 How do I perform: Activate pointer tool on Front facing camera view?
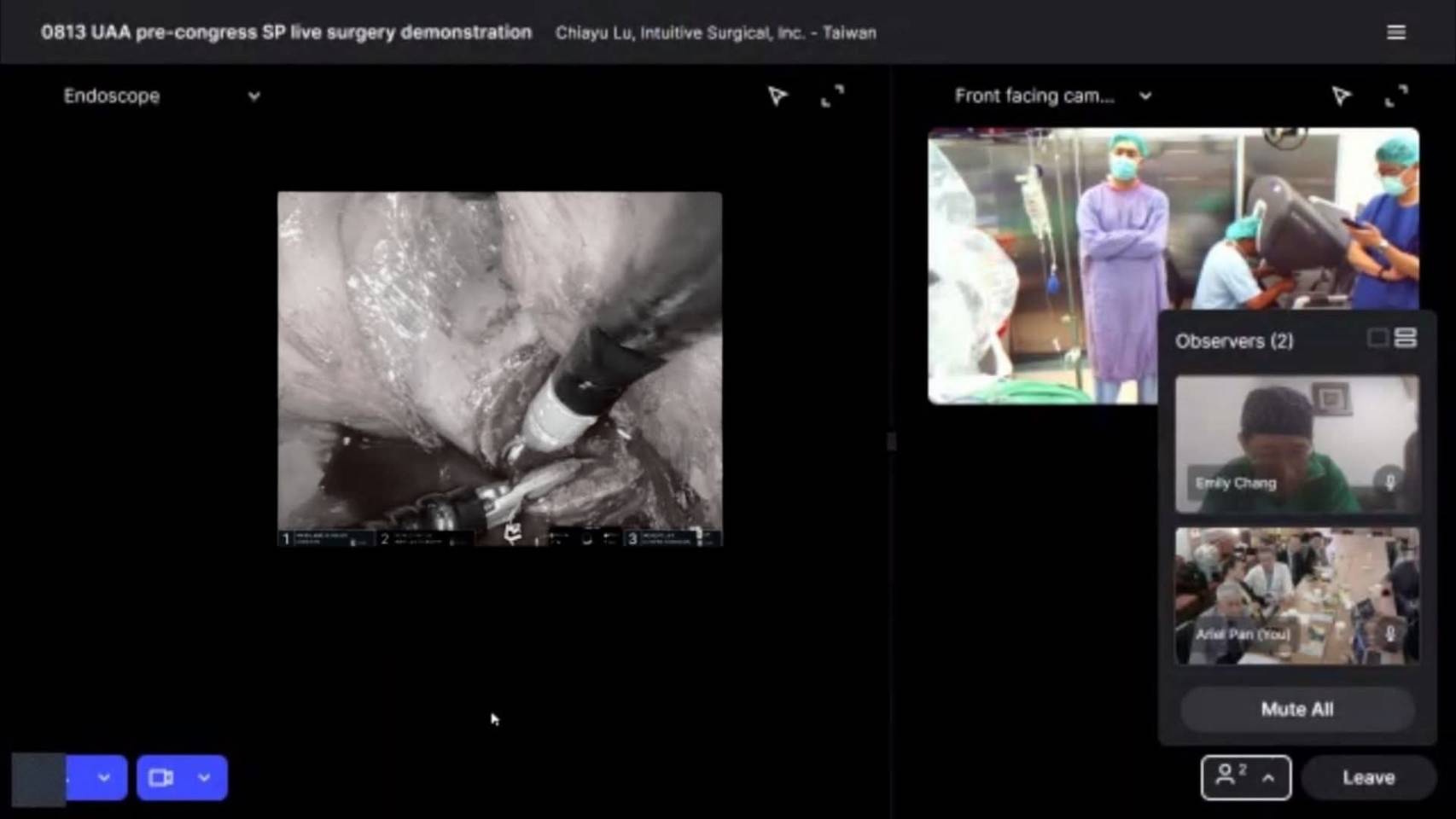pyautogui.click(x=1341, y=96)
